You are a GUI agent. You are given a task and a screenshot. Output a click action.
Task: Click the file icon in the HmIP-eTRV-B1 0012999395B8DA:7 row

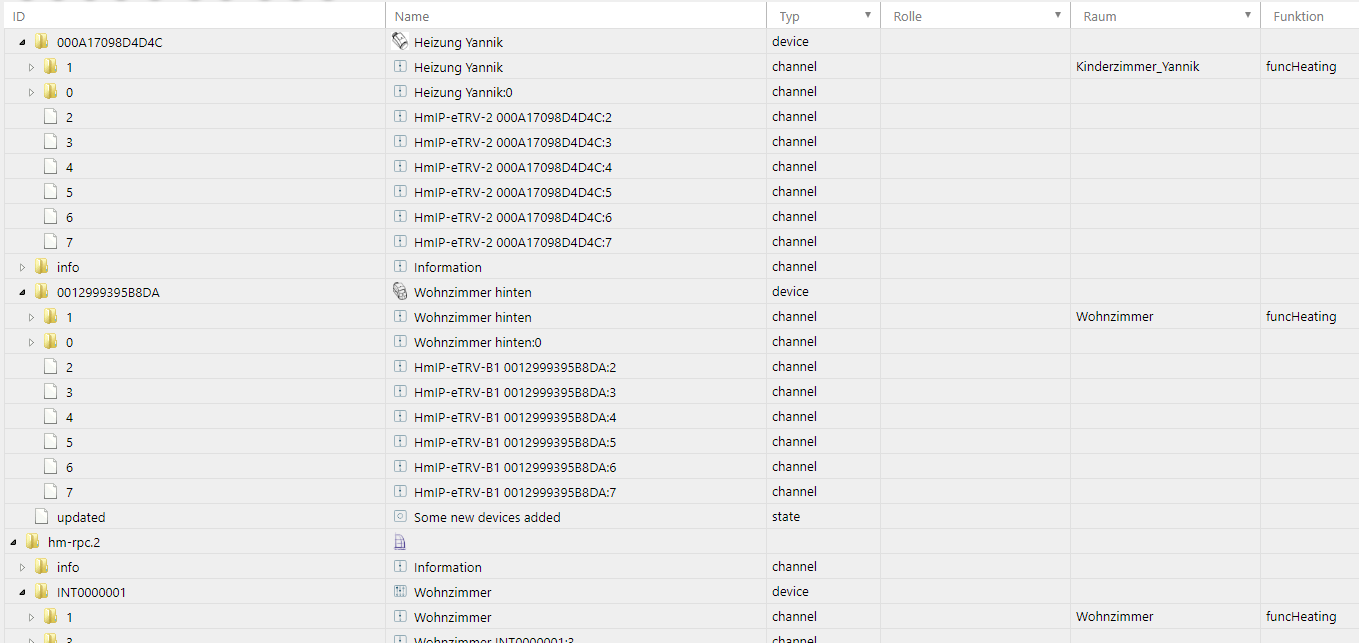pos(50,492)
